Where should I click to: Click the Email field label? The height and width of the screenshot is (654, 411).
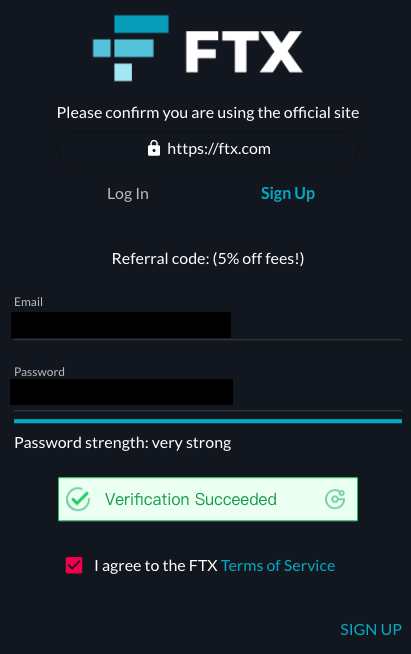pos(28,302)
